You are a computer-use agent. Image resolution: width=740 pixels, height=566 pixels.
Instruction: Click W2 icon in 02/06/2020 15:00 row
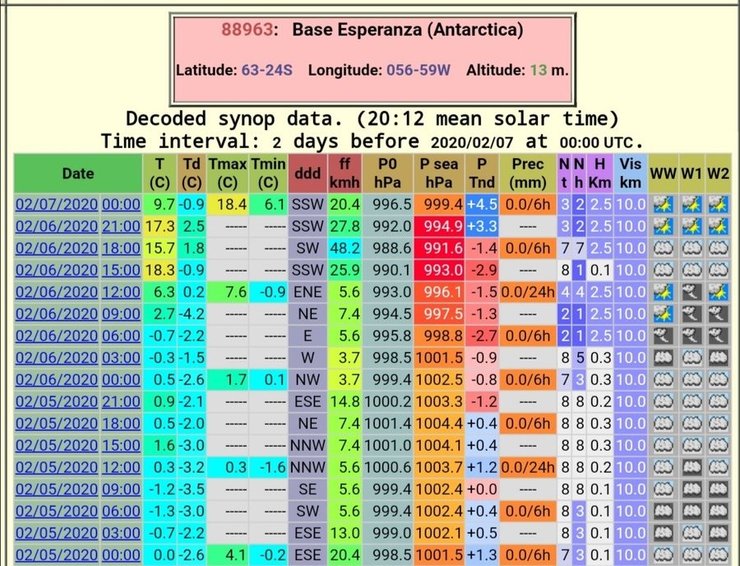pos(718,270)
